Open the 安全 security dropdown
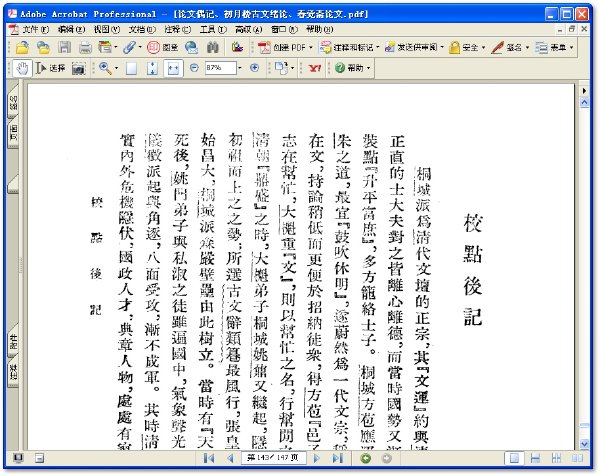 coord(467,47)
